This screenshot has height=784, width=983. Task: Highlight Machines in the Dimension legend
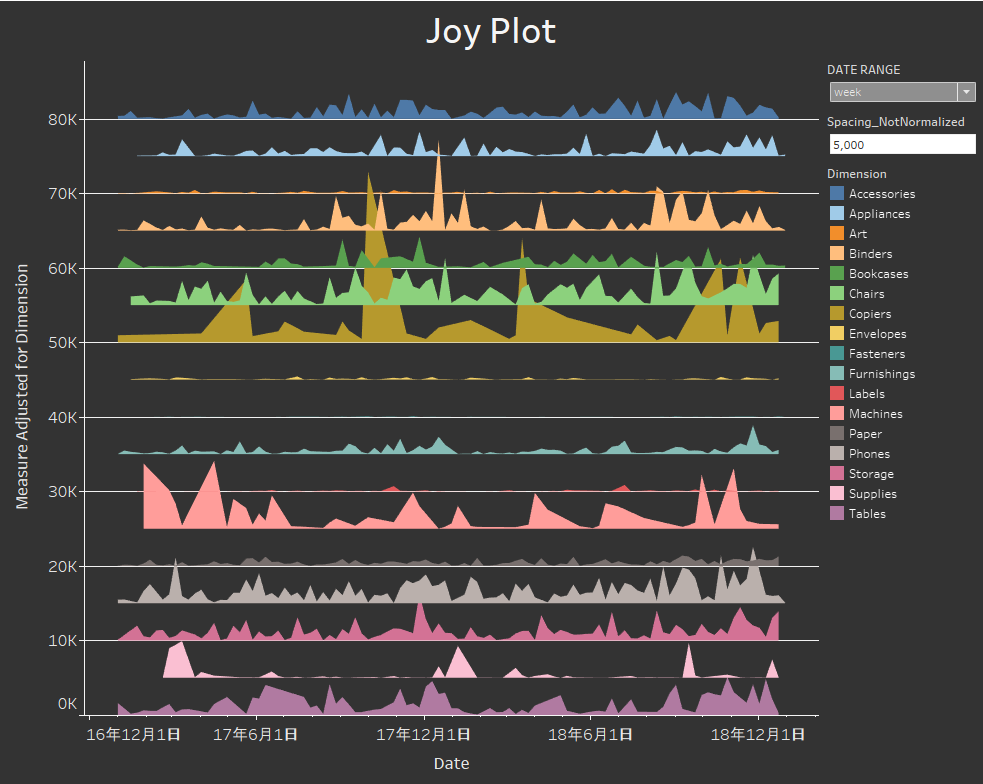pyautogui.click(x=838, y=413)
